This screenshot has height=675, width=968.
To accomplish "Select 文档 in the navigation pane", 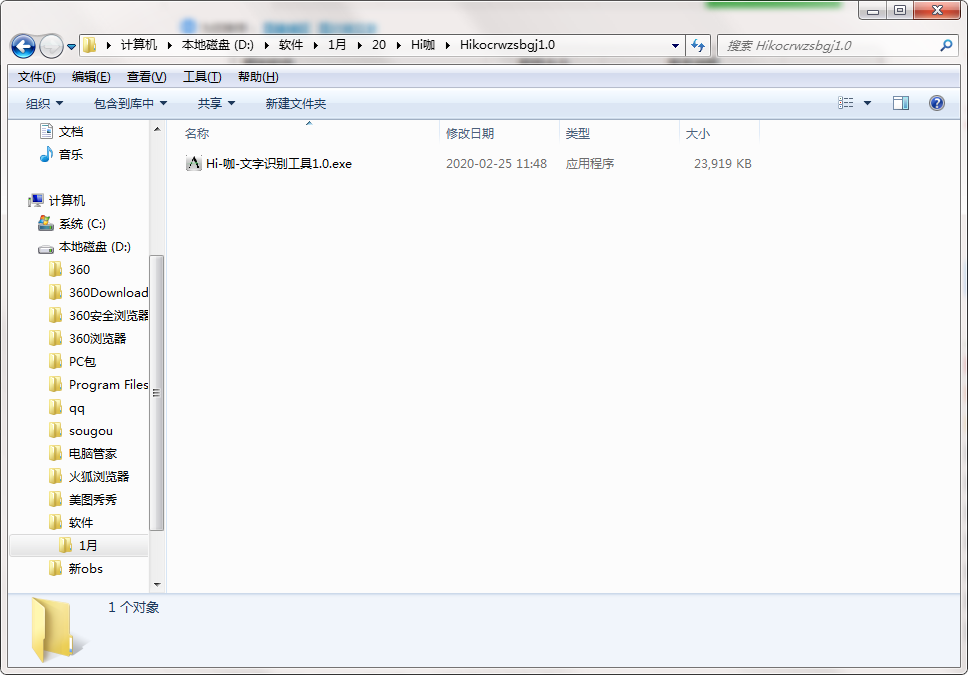I will point(71,132).
